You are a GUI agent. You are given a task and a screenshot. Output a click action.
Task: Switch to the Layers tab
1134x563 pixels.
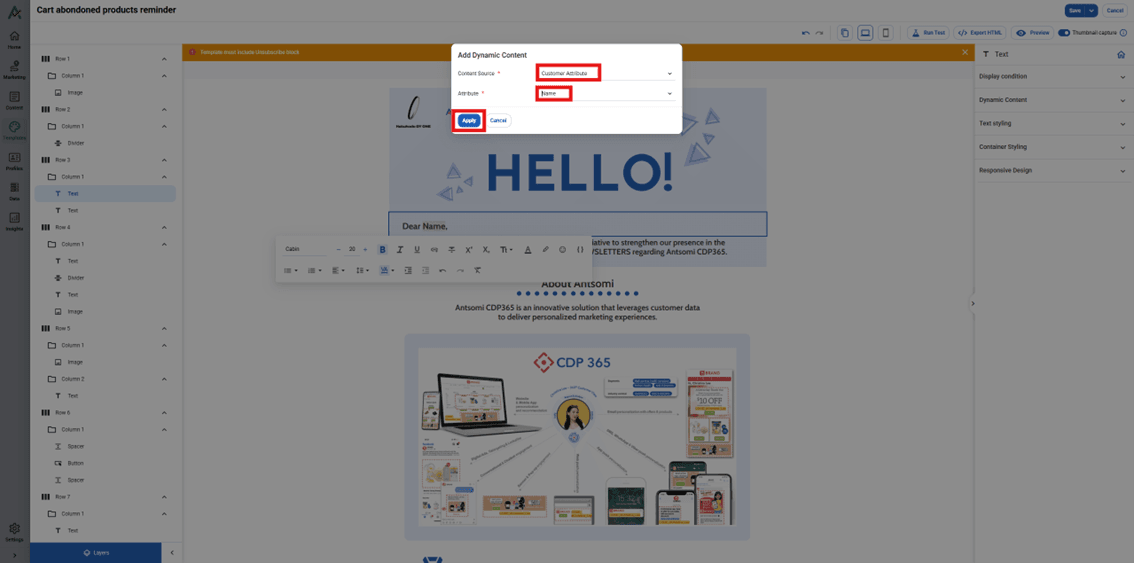click(96, 552)
